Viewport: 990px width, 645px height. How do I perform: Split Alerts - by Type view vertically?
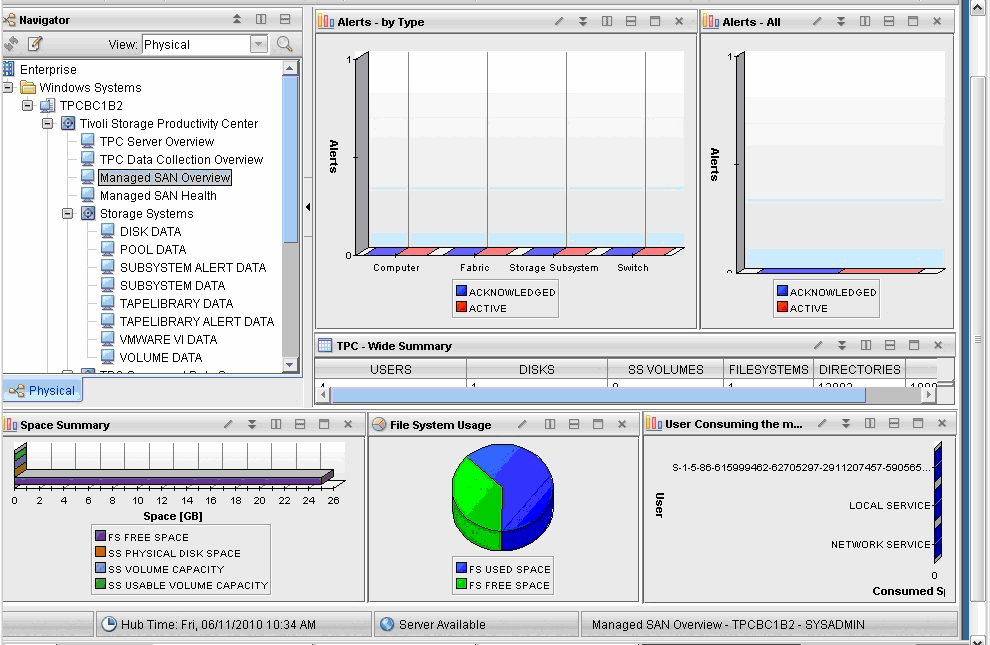(607, 21)
